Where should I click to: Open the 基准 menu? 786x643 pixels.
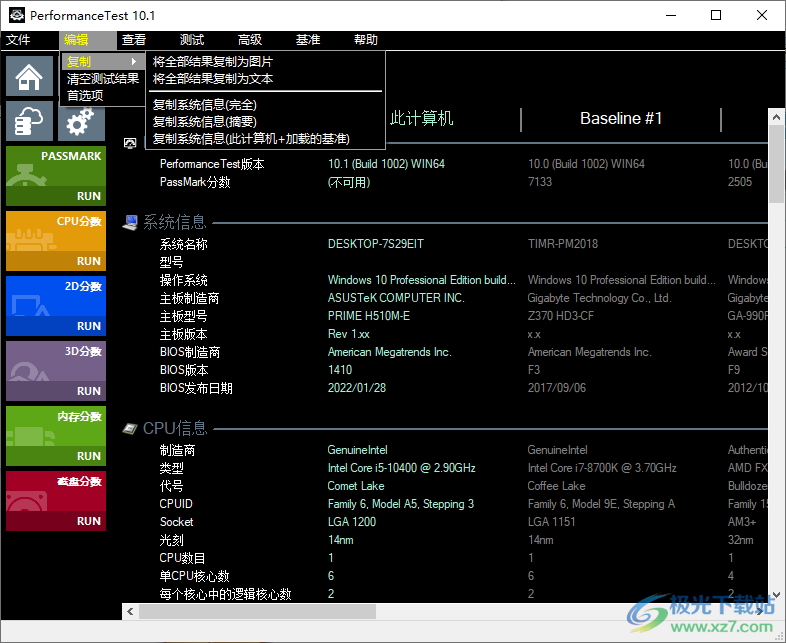click(308, 40)
